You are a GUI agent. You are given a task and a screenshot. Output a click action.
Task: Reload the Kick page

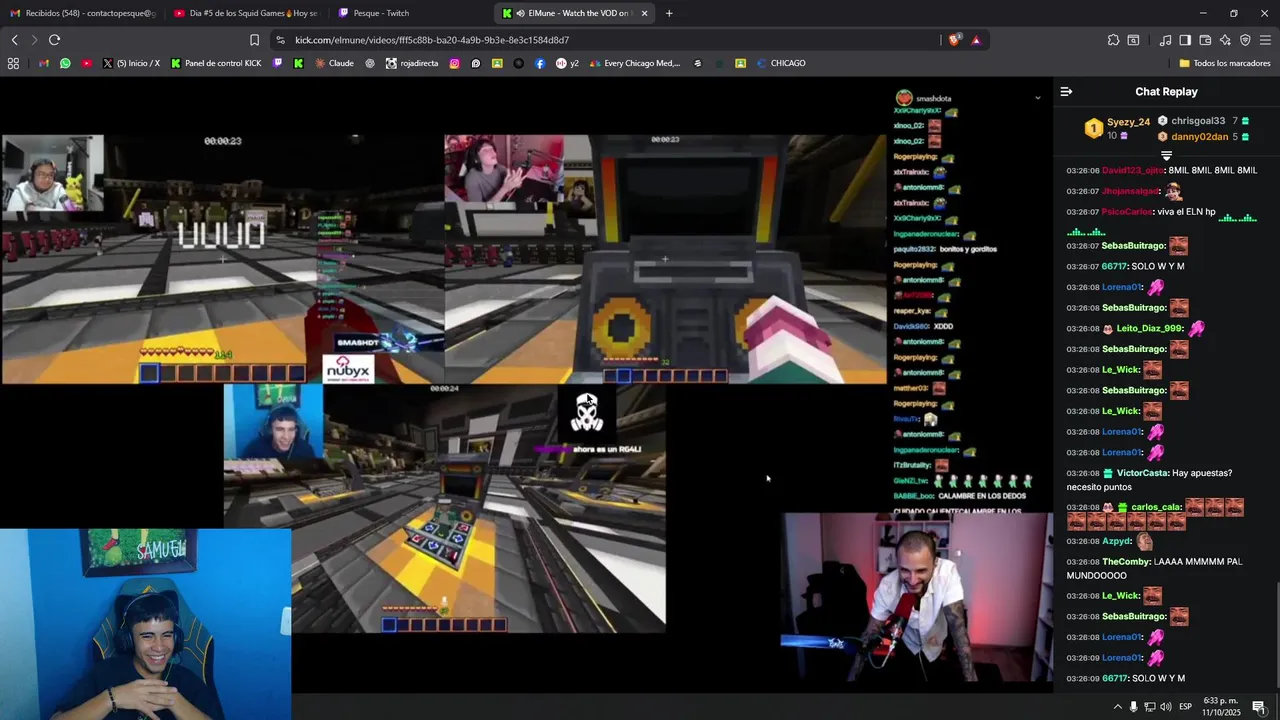click(x=54, y=40)
